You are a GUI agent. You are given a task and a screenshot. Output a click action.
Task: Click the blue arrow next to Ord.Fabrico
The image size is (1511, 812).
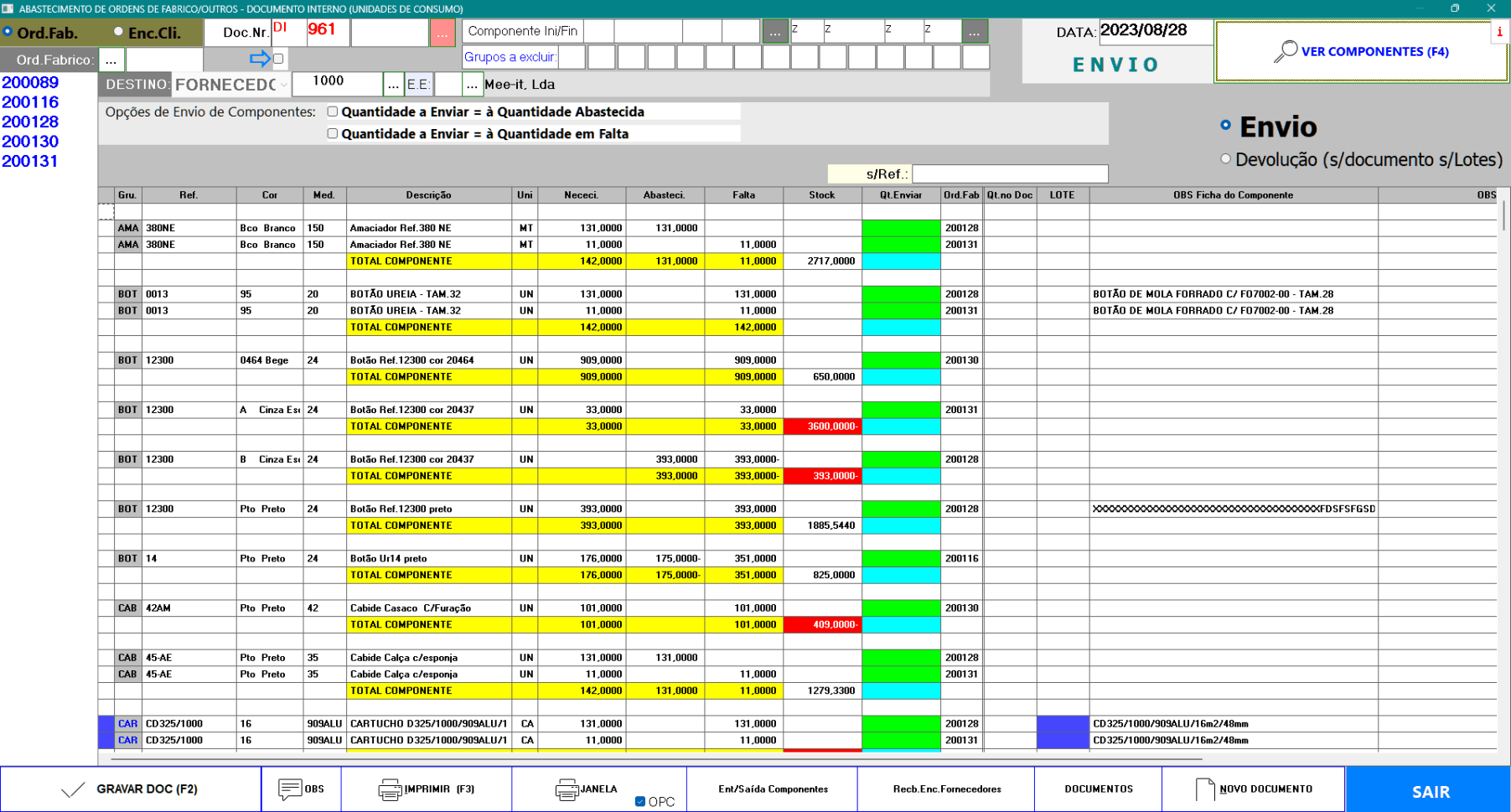click(260, 59)
